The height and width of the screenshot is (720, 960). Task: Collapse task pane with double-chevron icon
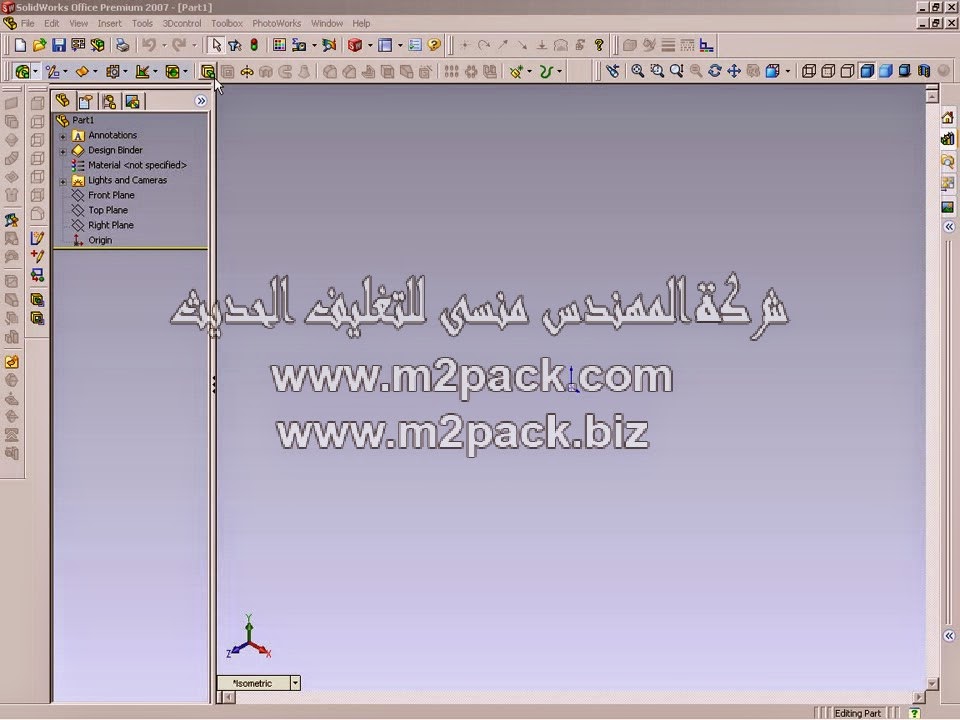tap(949, 227)
